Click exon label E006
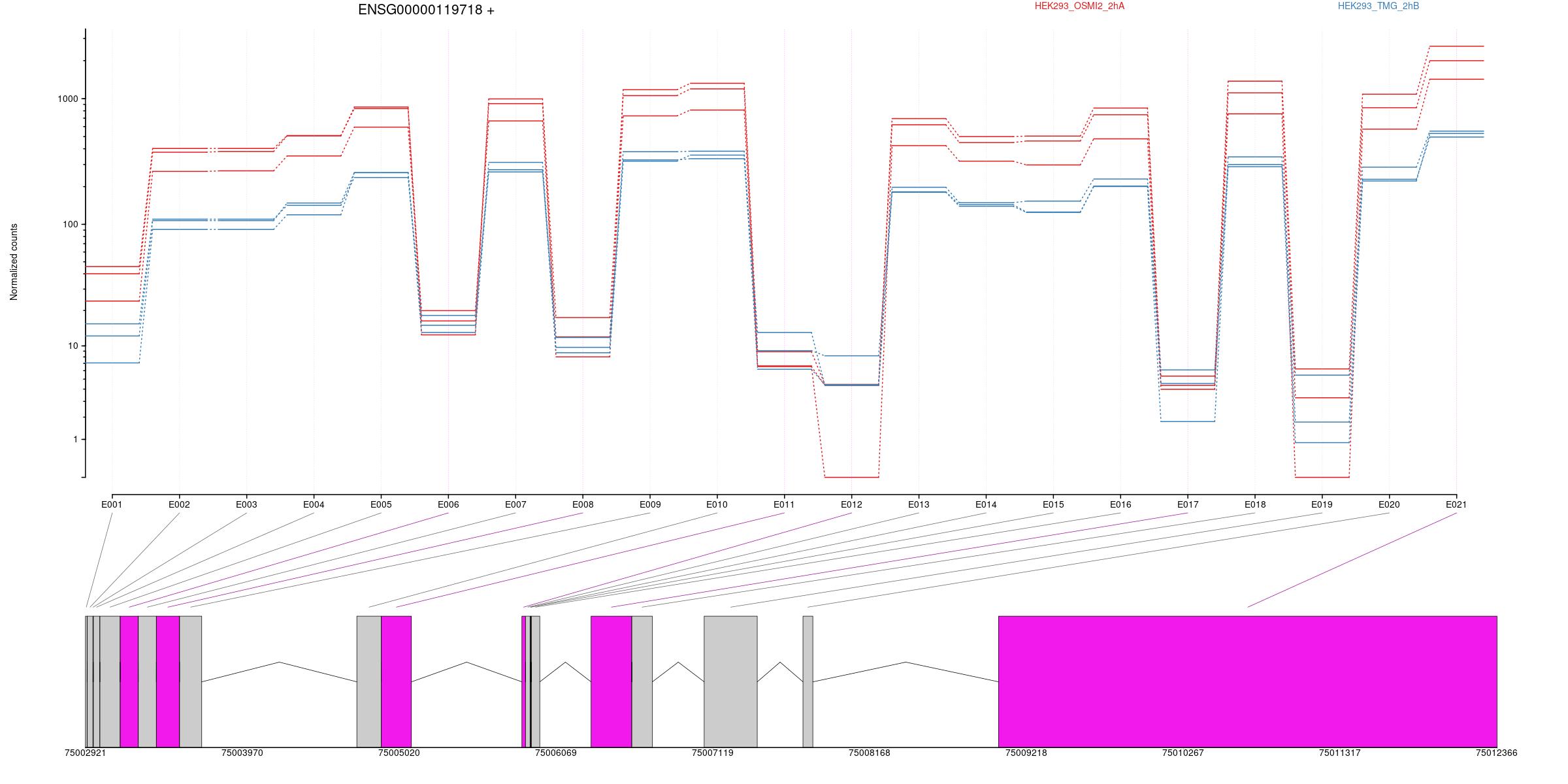This screenshot has height=784, width=1568. 448,504
